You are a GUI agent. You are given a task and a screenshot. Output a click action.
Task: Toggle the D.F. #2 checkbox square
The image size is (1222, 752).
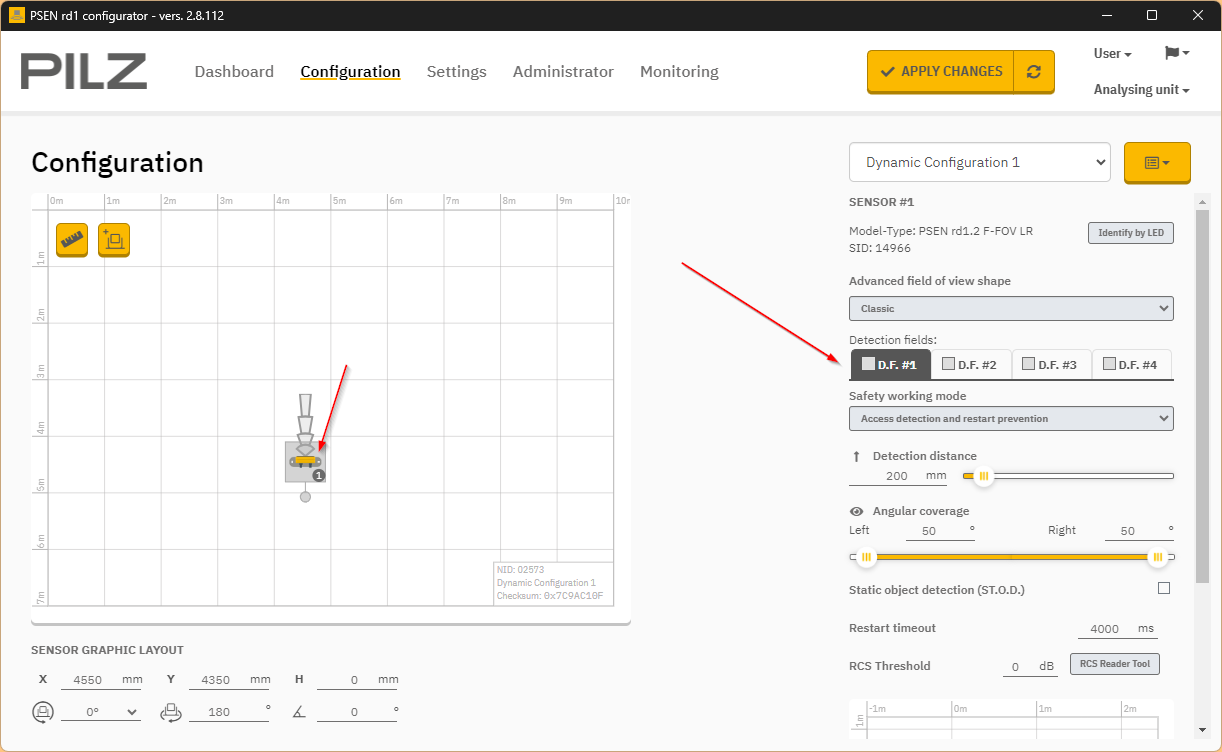click(x=949, y=364)
